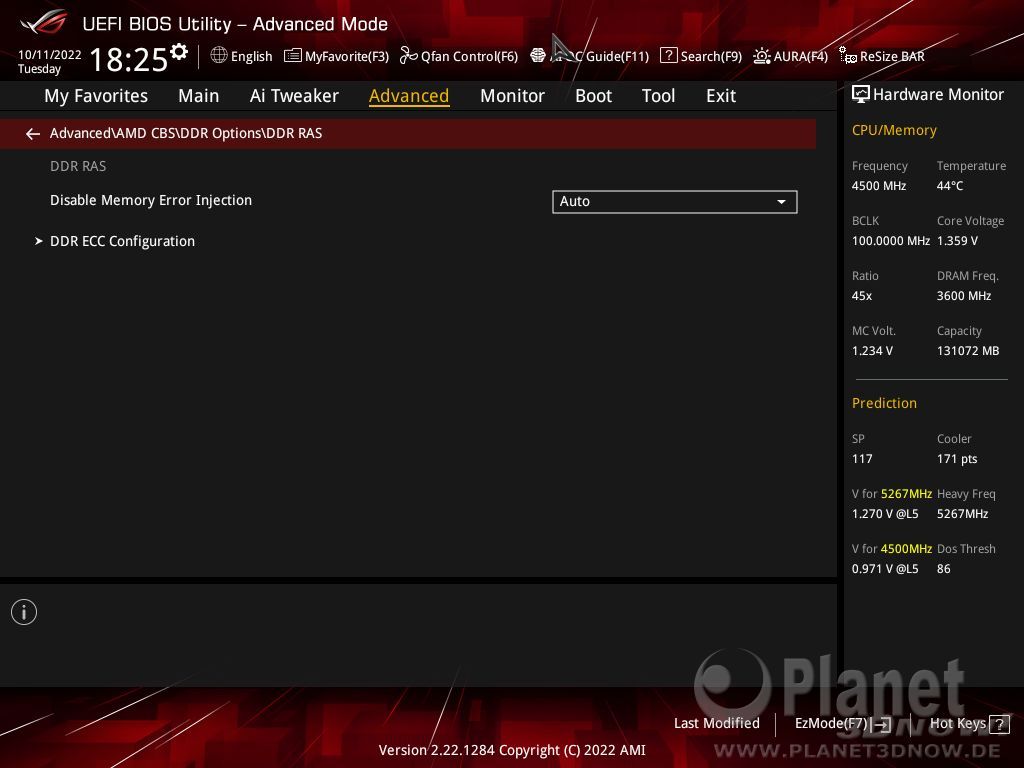Click Last Modified button
Image resolution: width=1024 pixels, height=768 pixels.
click(x=716, y=724)
